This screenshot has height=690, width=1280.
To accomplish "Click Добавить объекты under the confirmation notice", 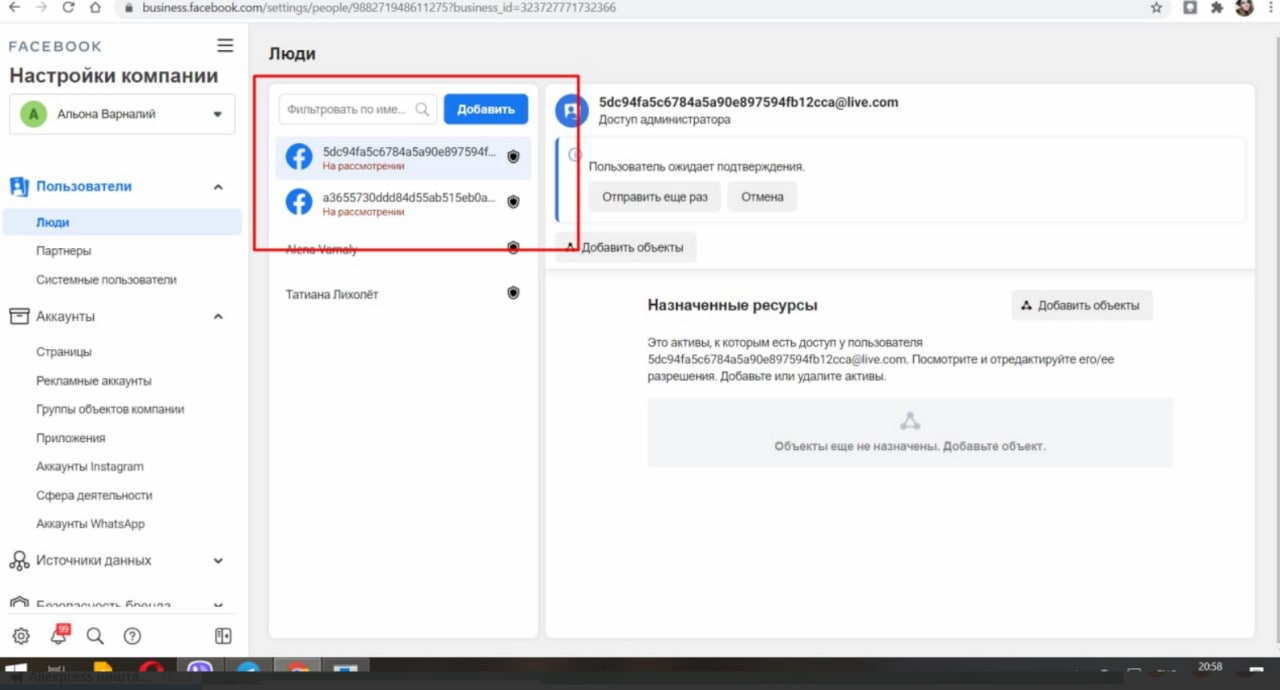I will click(x=626, y=247).
